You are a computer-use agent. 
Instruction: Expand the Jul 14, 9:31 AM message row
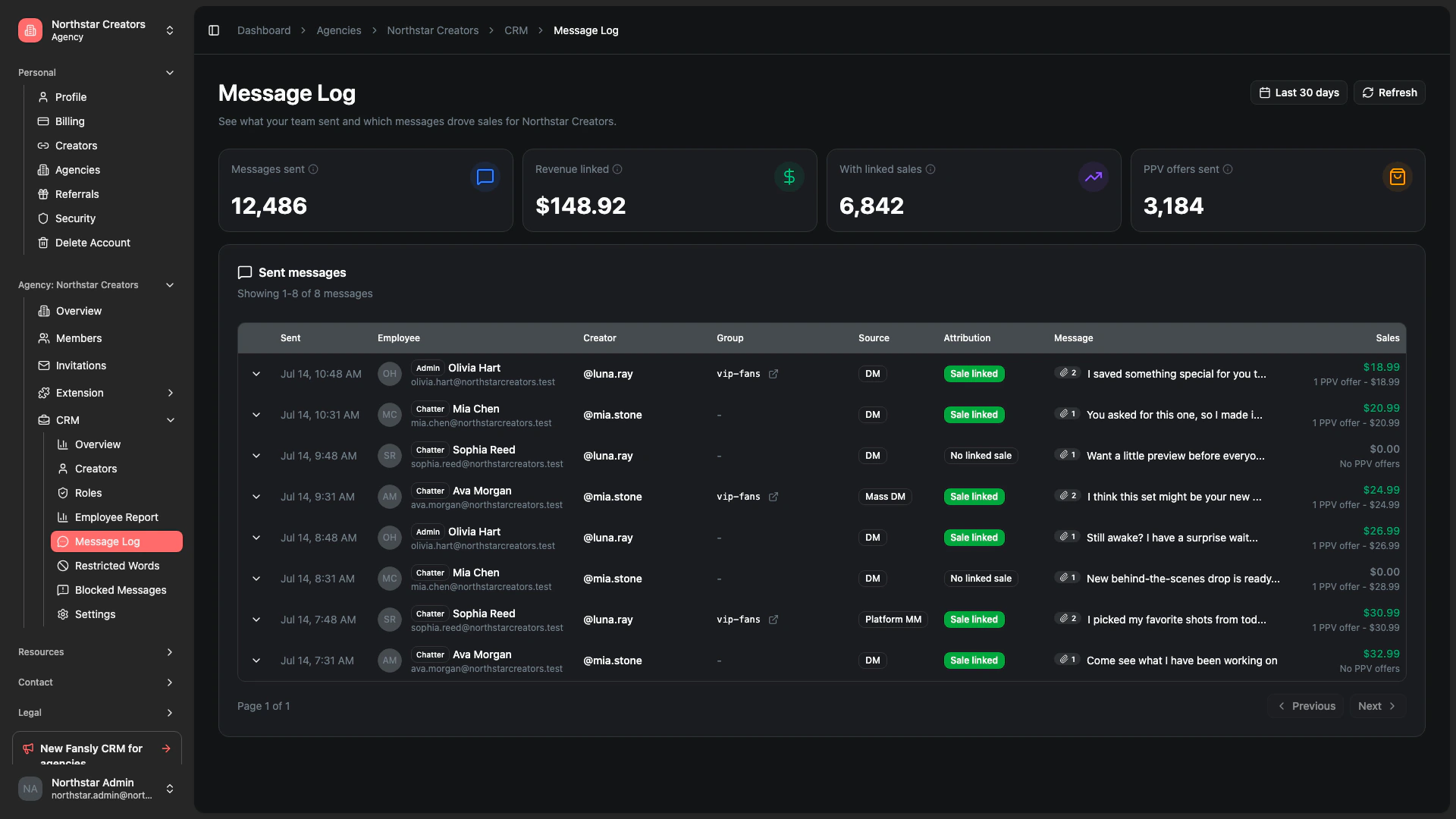pyautogui.click(x=256, y=497)
